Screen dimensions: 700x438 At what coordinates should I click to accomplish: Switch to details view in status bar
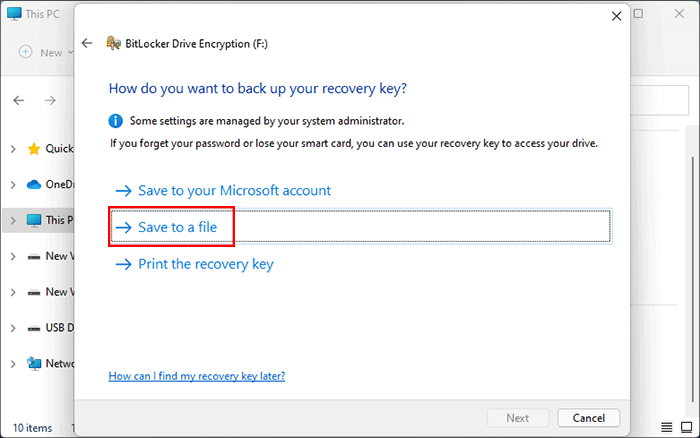tap(667, 428)
